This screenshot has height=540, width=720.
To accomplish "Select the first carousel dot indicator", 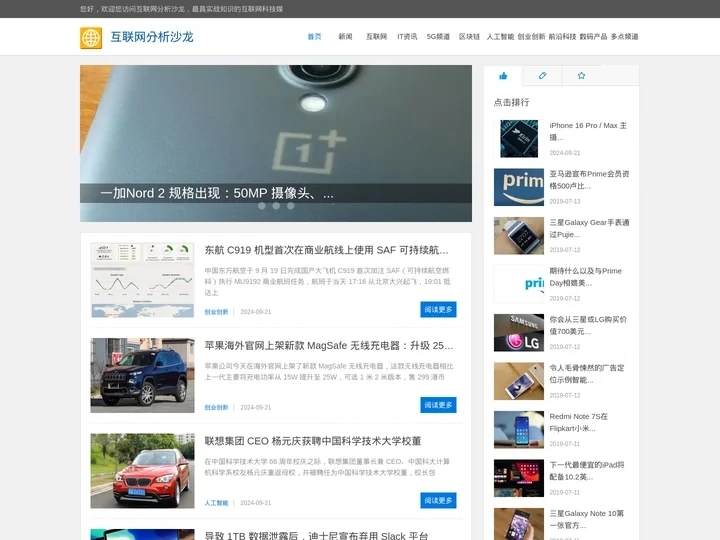I will [x=262, y=206].
